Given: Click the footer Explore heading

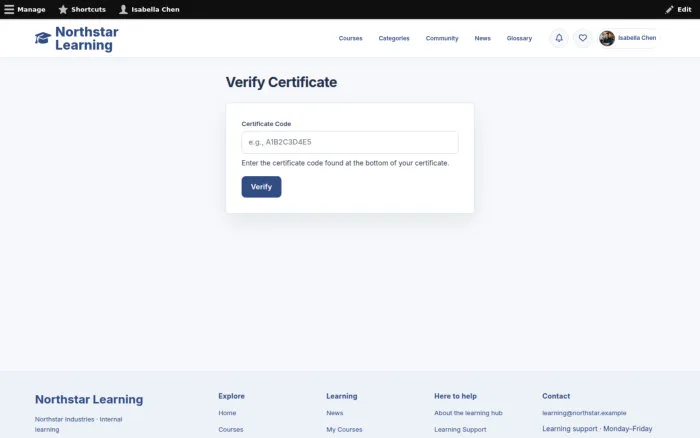Looking at the screenshot, I should [x=231, y=396].
